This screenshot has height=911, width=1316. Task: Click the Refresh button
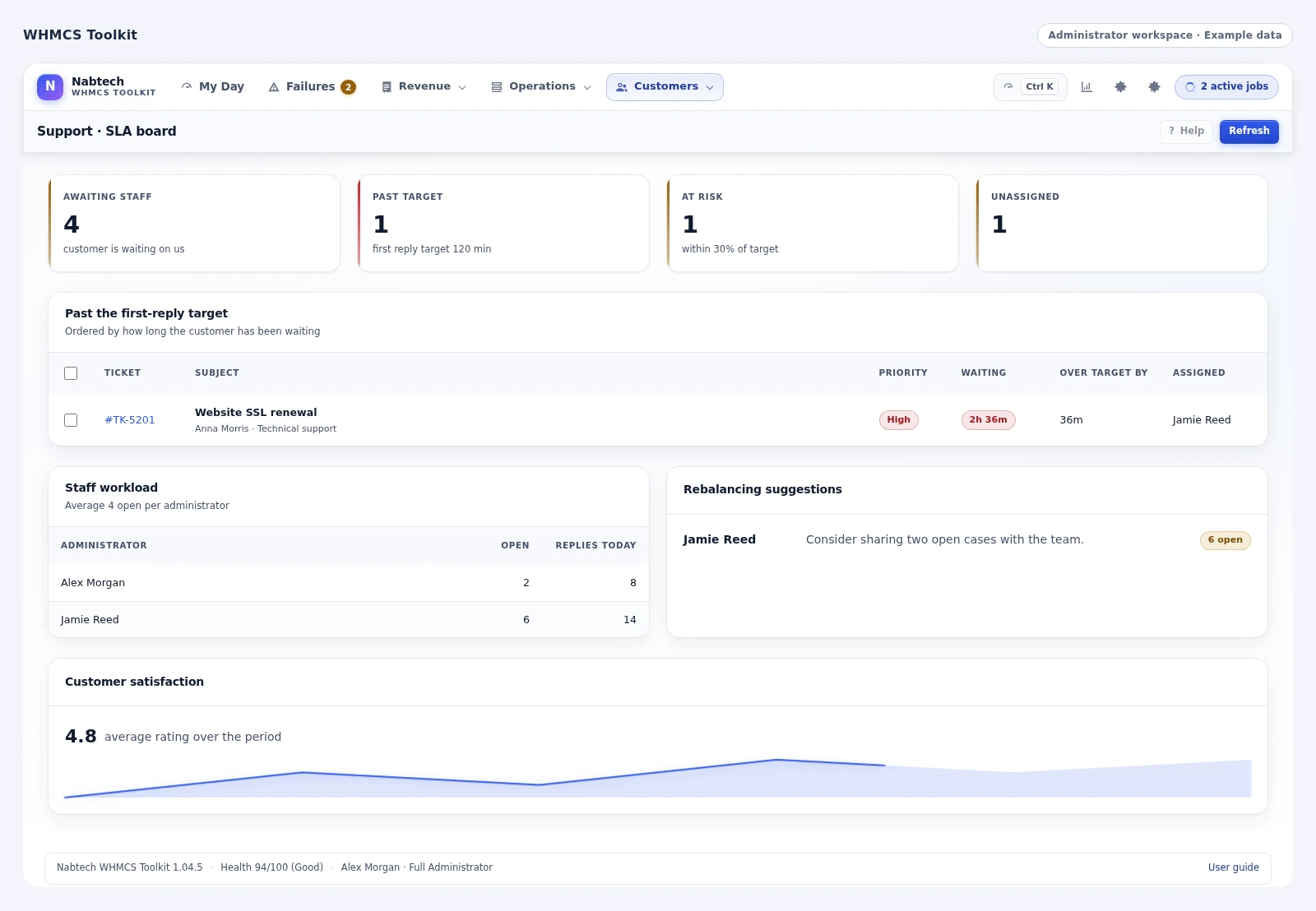click(1249, 131)
